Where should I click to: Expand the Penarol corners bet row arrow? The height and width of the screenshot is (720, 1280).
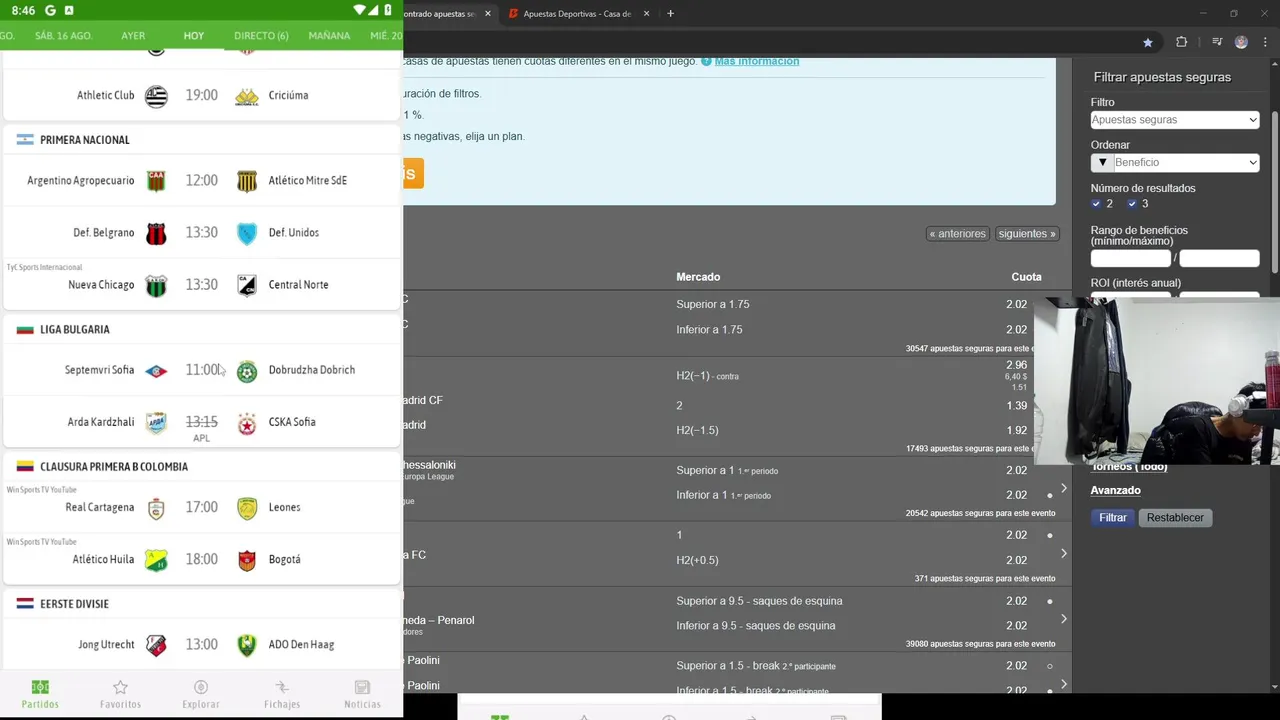tap(1064, 619)
